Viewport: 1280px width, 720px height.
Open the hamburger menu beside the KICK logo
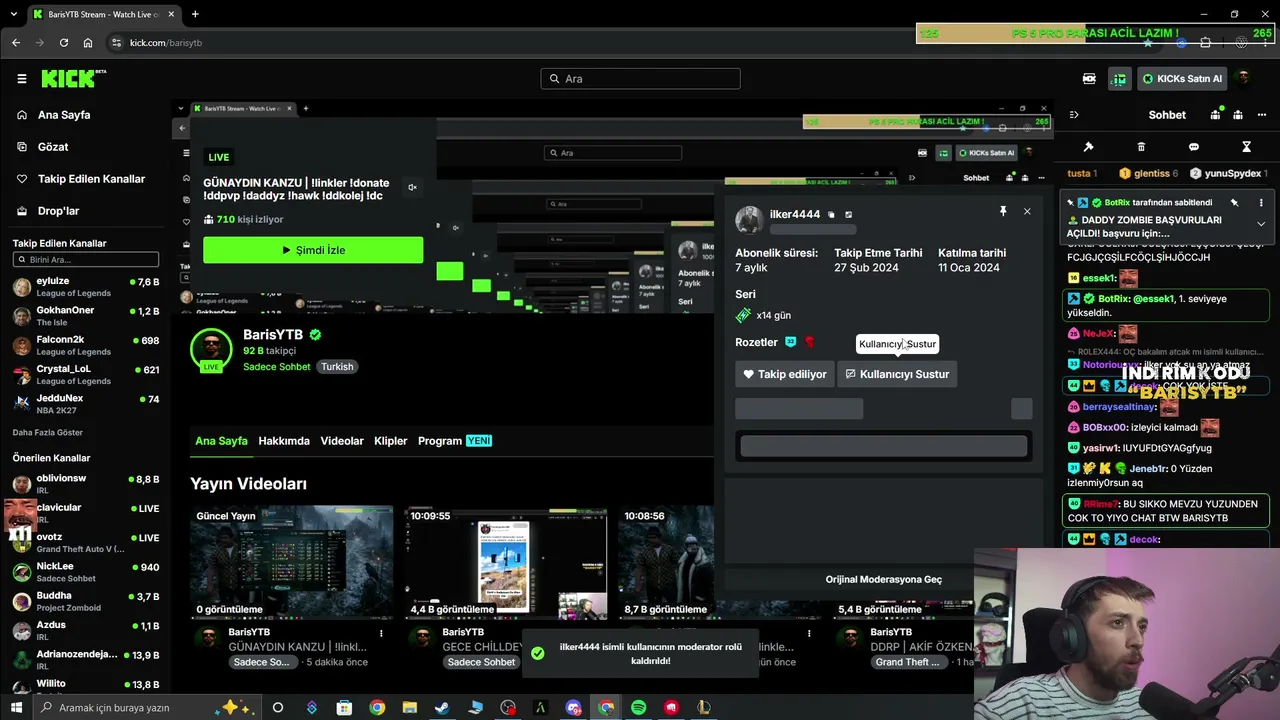[x=21, y=79]
